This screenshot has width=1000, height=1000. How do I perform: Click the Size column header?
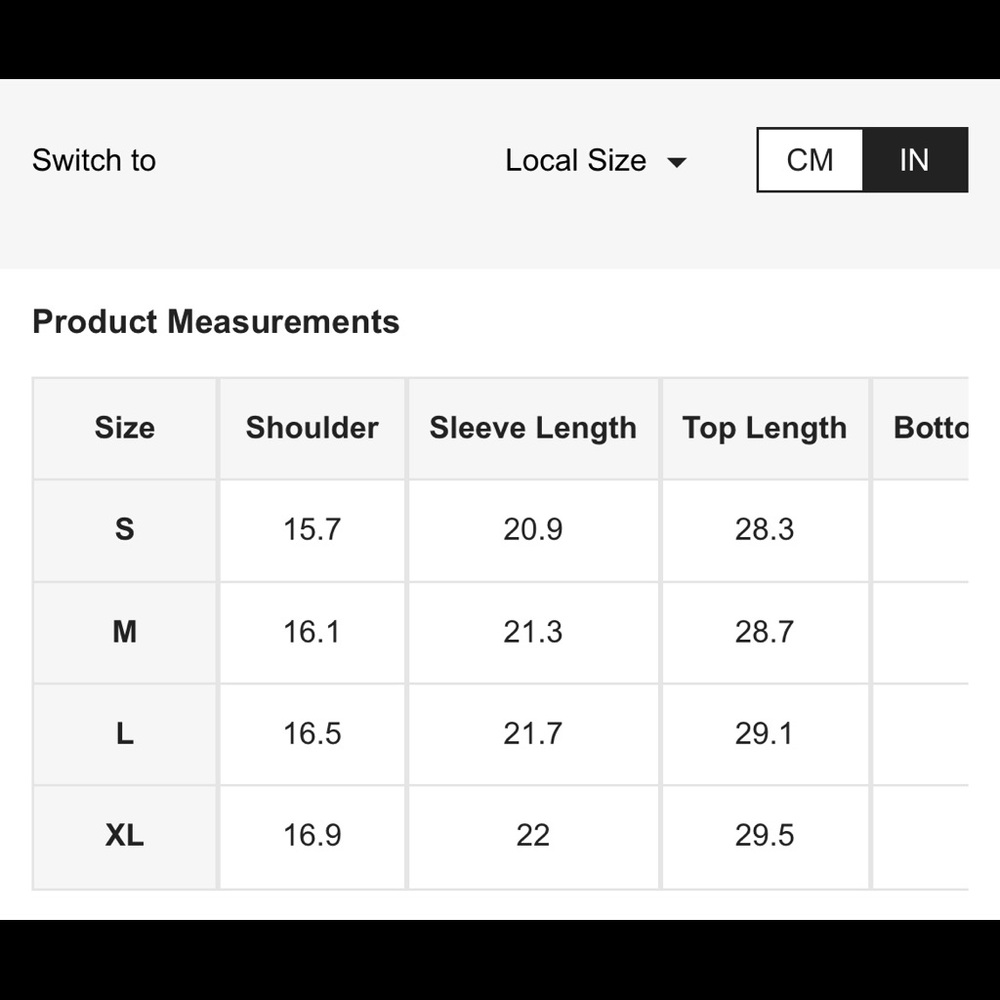(125, 428)
